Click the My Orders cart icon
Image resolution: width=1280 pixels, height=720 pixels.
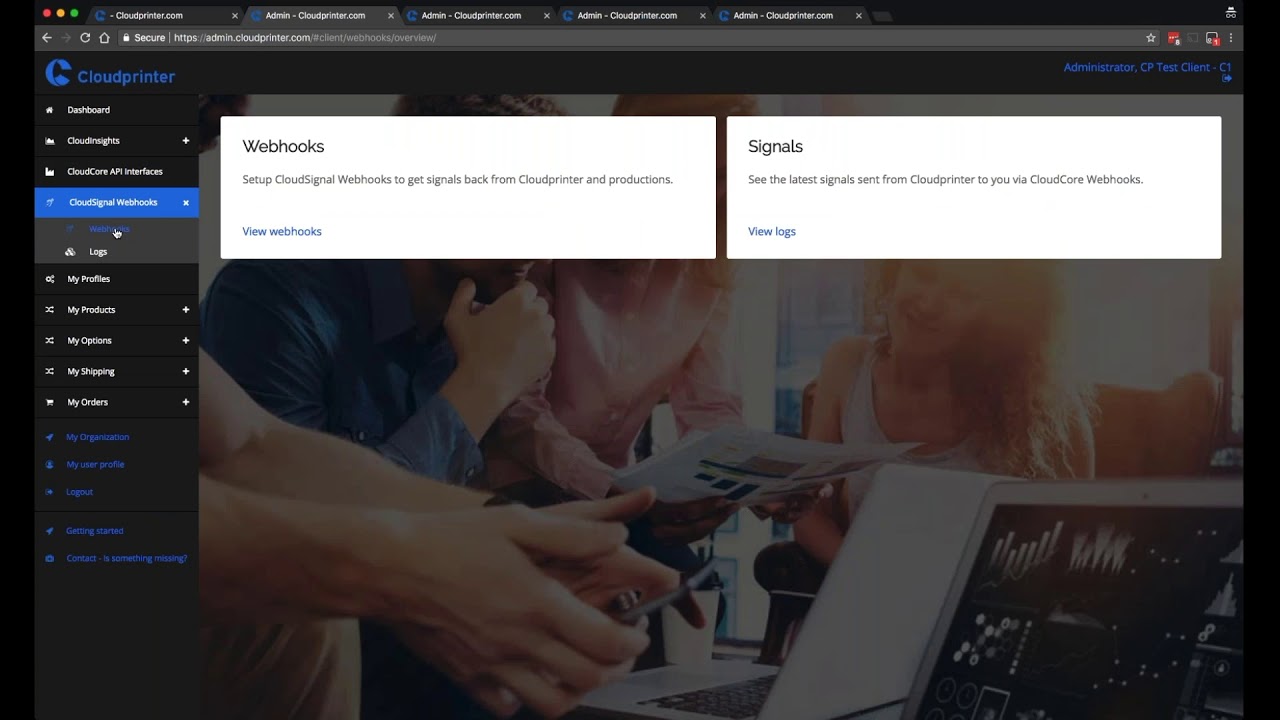click(50, 402)
